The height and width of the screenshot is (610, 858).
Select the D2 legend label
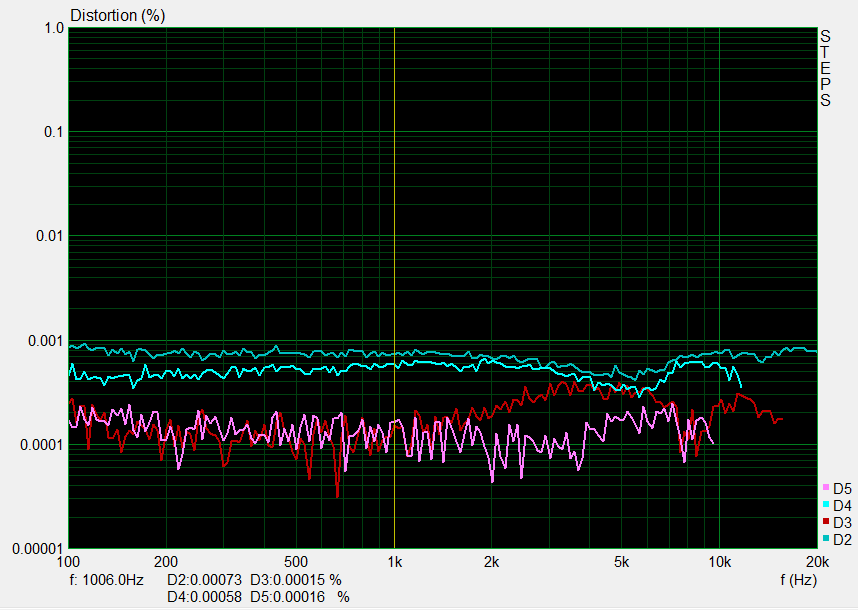click(x=842, y=539)
